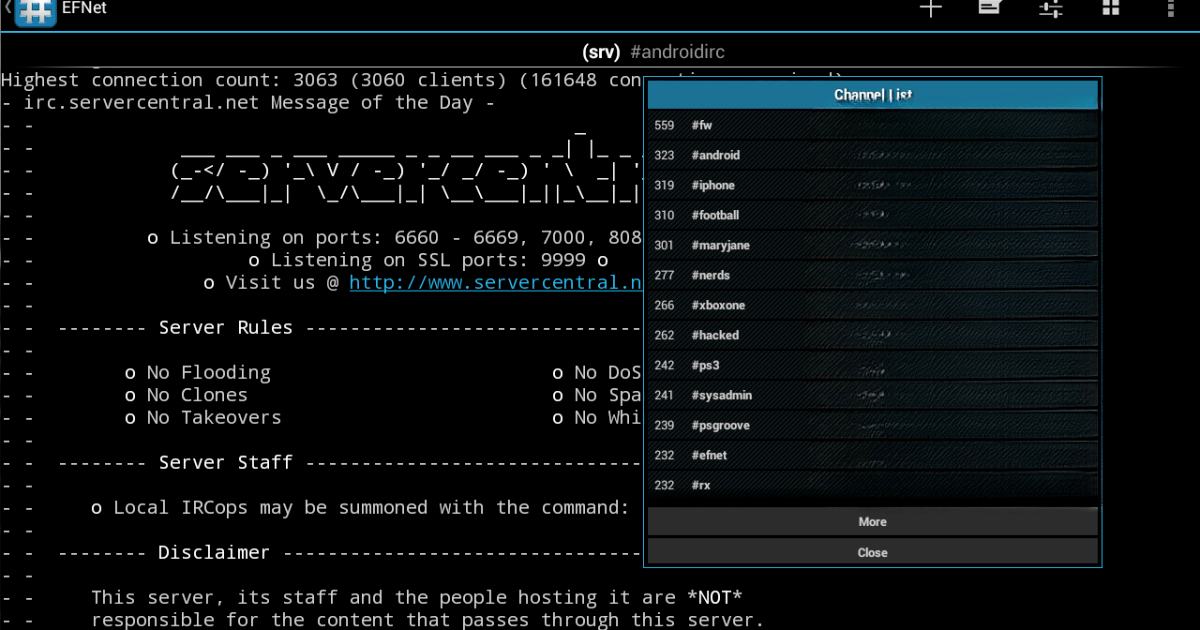Select the #psgroove channel row
Viewport: 1200px width, 630px height.
click(872, 425)
